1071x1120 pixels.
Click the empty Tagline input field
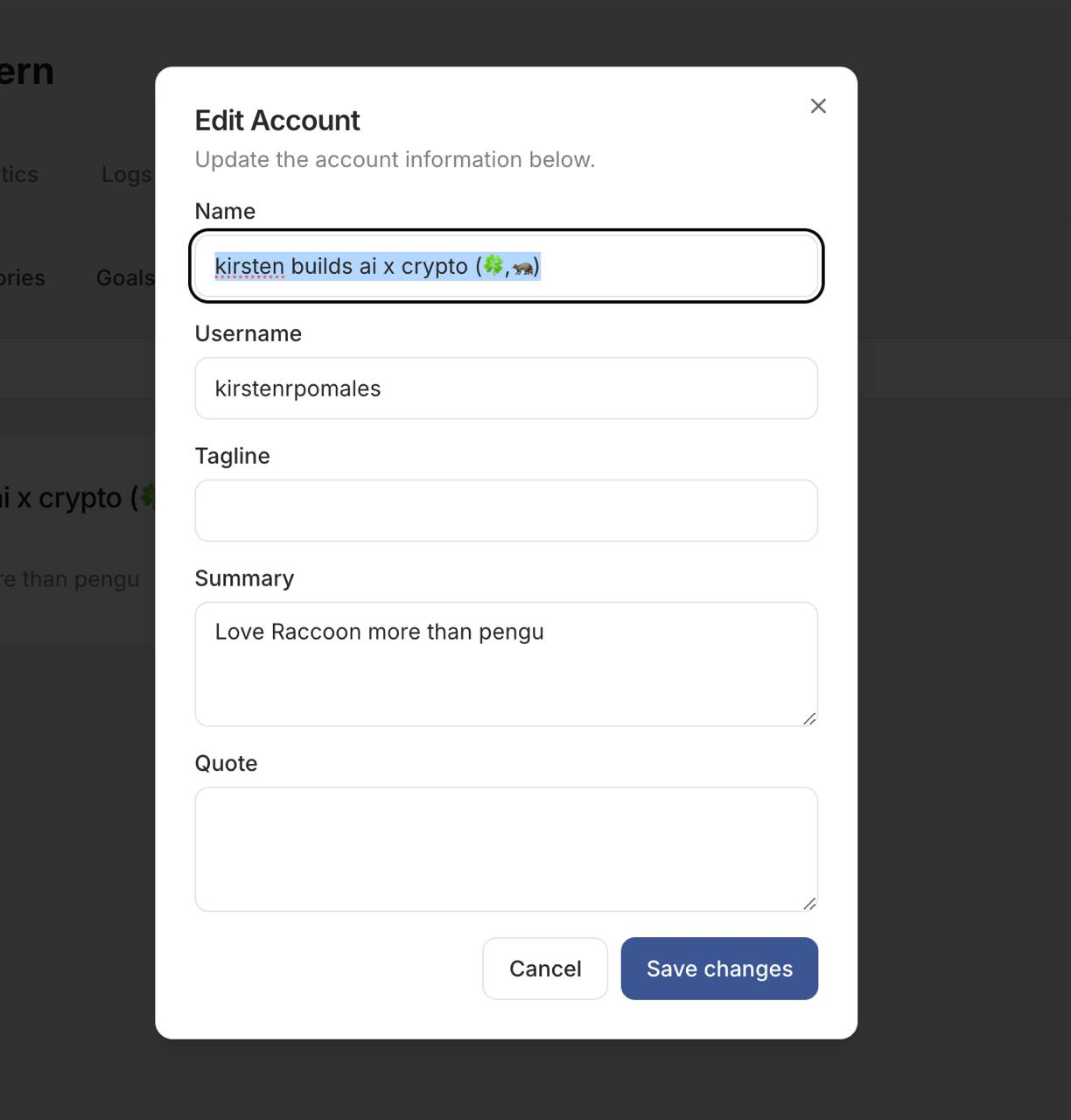[506, 510]
